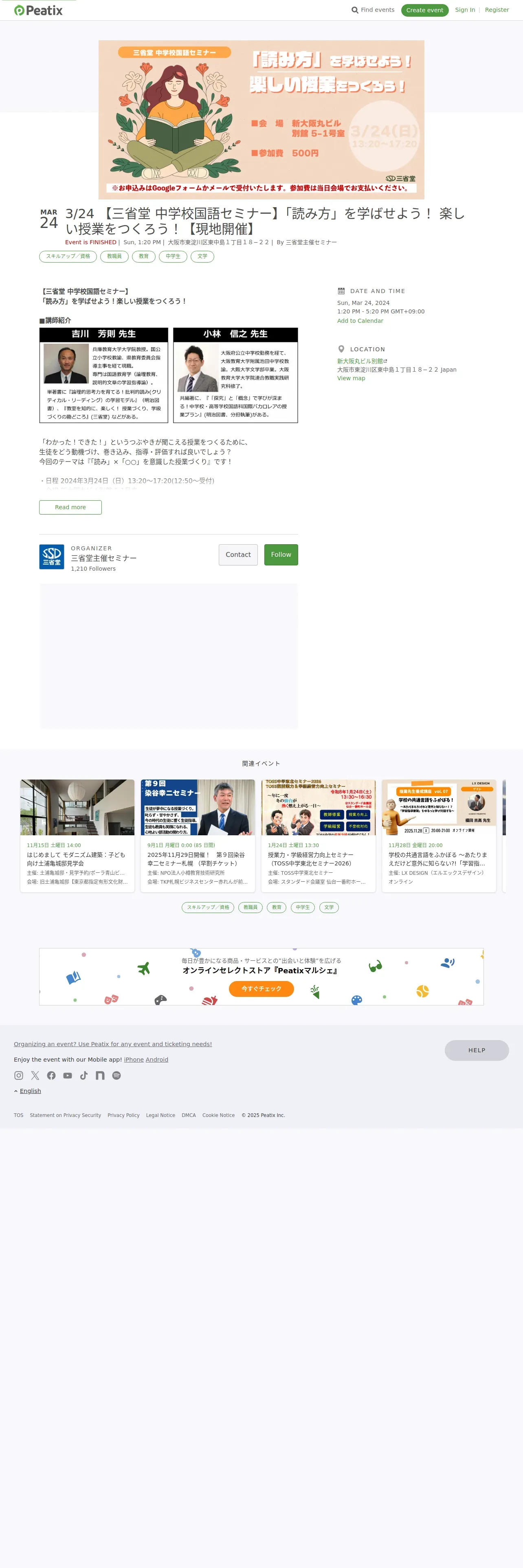Open Statement on Privacy Security link
Image resolution: width=523 pixels, height=1568 pixels.
[x=66, y=1115]
